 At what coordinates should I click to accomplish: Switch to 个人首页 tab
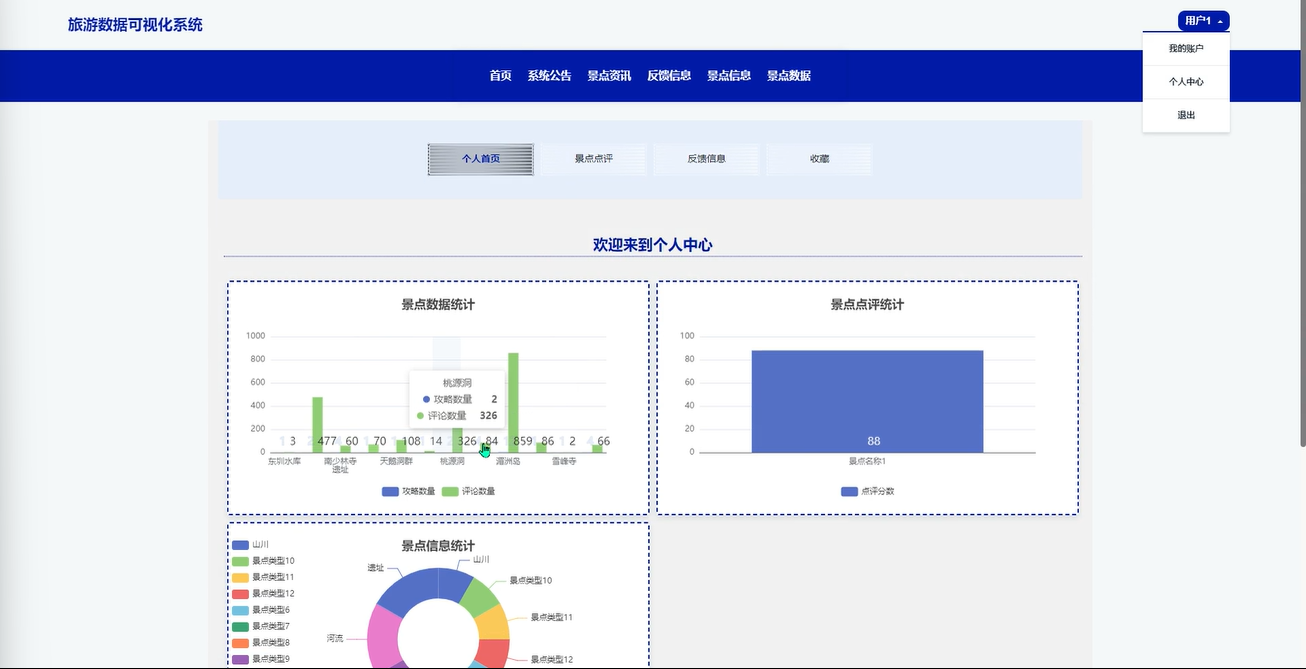click(x=481, y=159)
